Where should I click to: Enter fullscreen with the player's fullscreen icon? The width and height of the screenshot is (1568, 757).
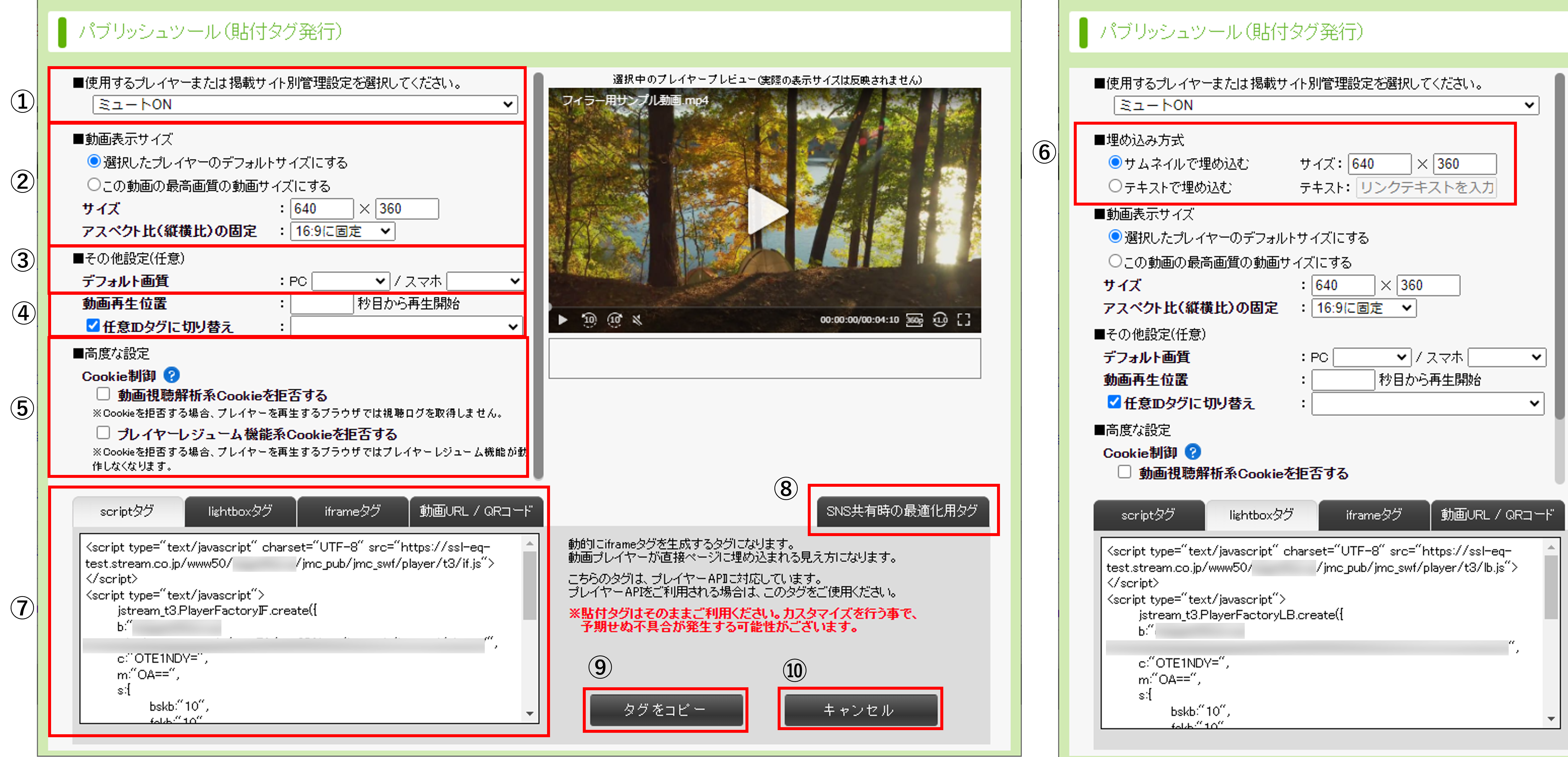coord(964,320)
